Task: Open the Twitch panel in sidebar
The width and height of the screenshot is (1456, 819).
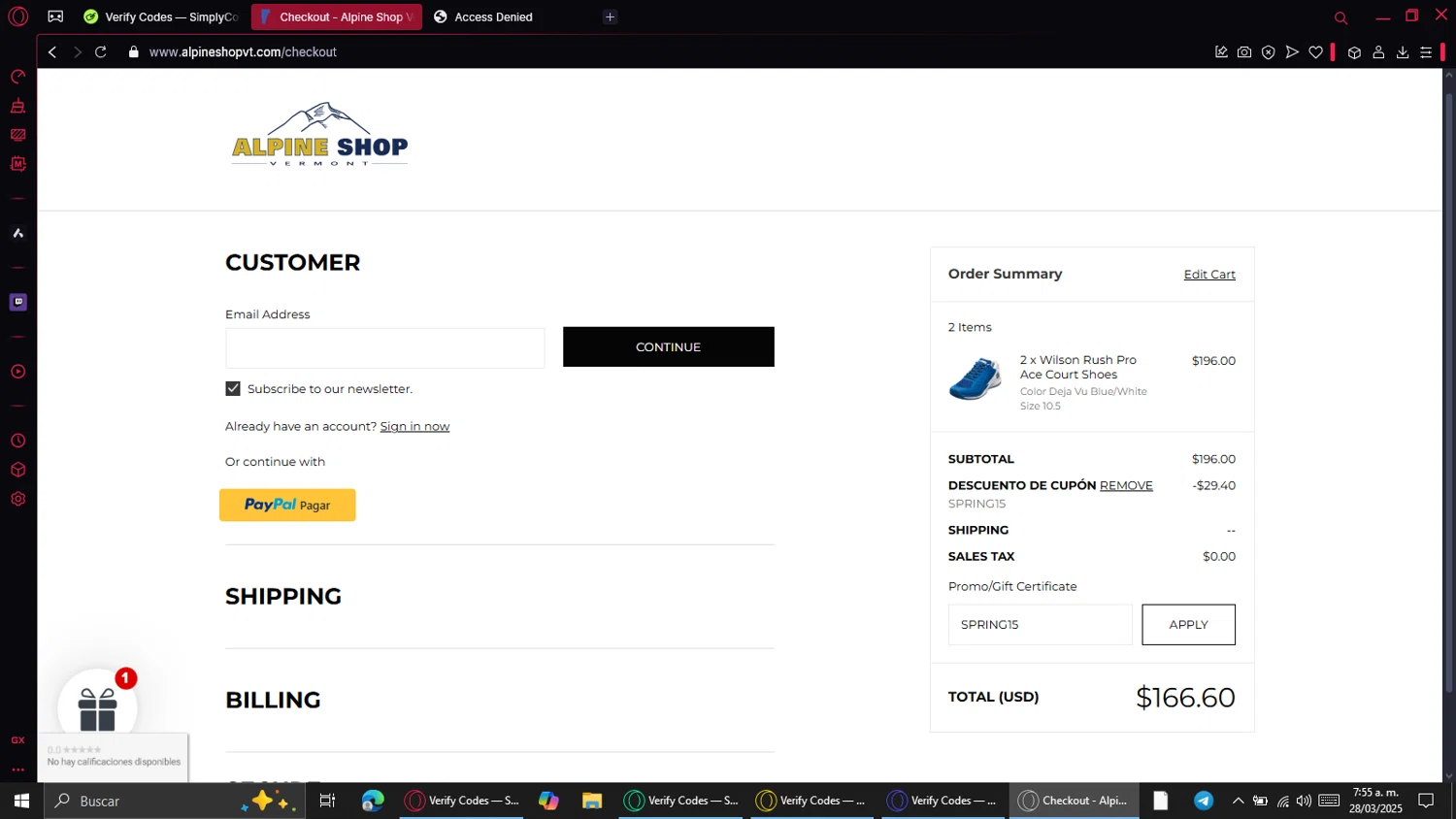Action: pyautogui.click(x=17, y=302)
